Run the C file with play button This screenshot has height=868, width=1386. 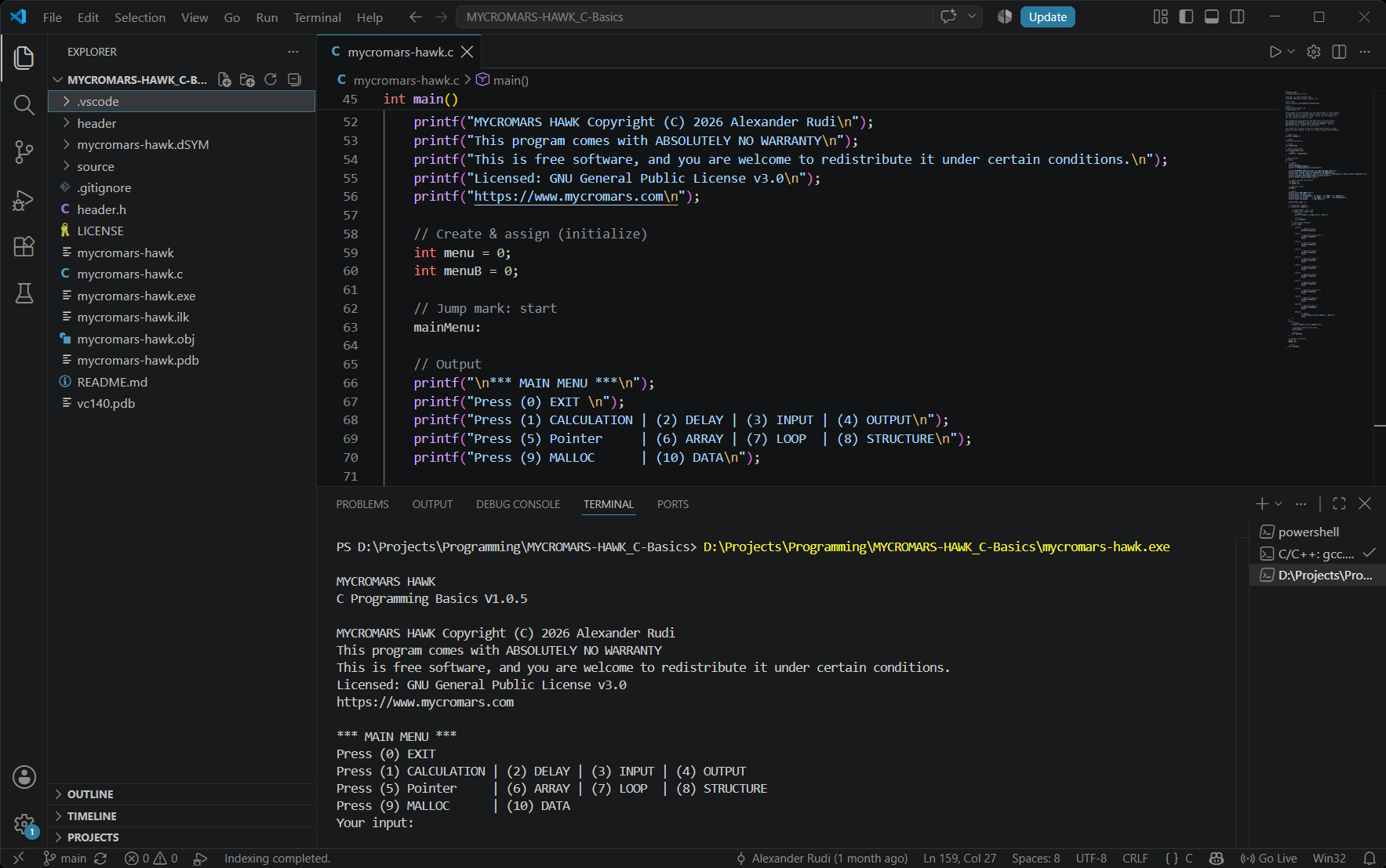(1275, 52)
